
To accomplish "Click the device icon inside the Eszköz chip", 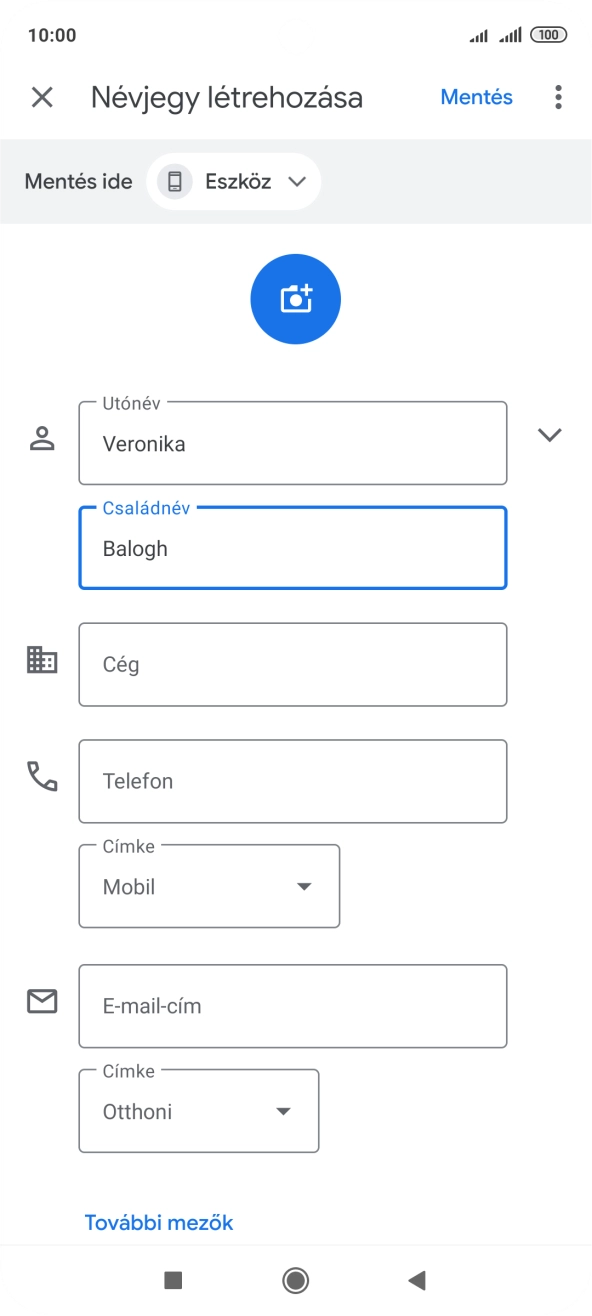I will tap(174, 181).
